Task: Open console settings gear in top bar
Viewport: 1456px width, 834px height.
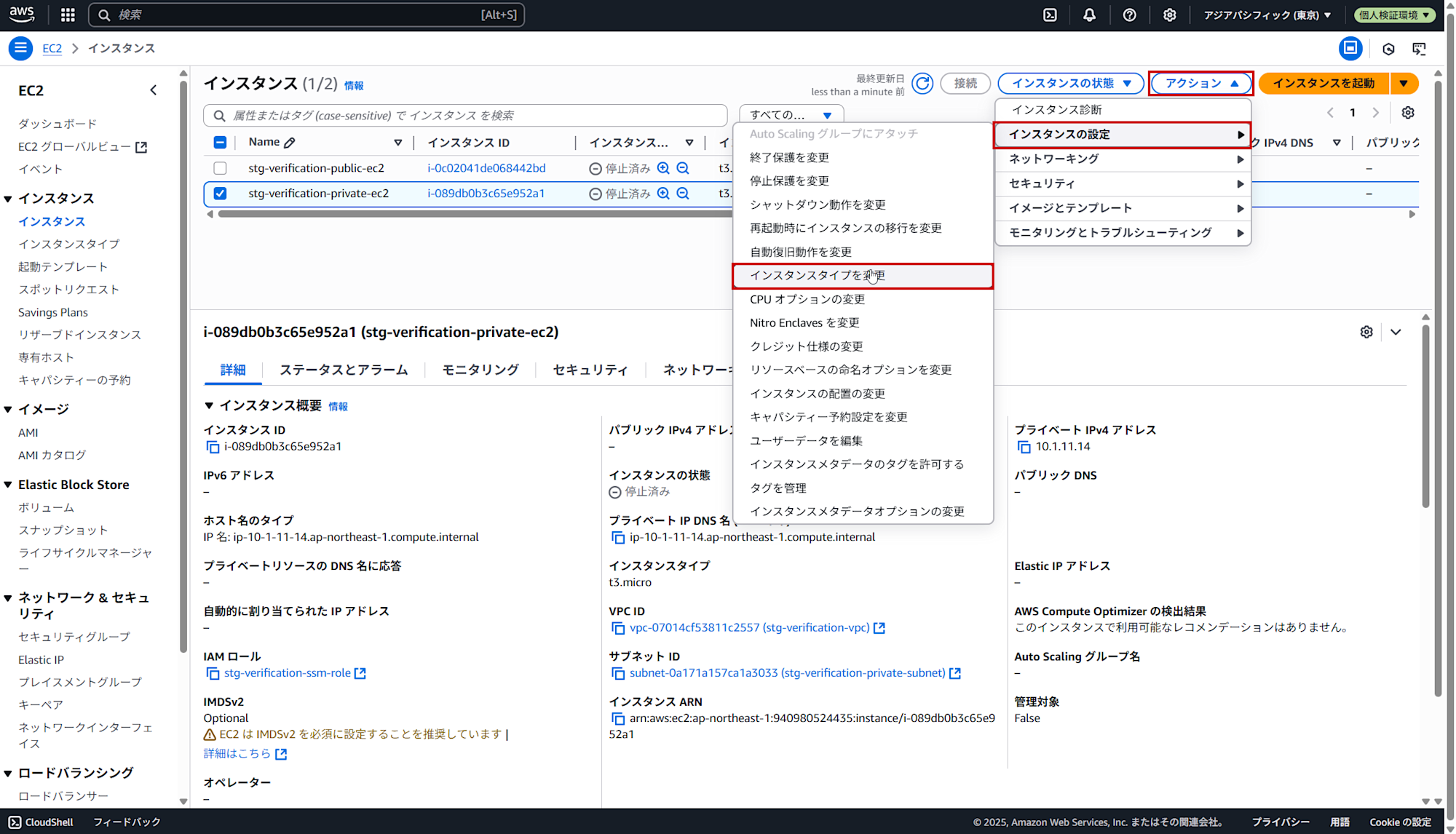Action: pyautogui.click(x=1169, y=15)
